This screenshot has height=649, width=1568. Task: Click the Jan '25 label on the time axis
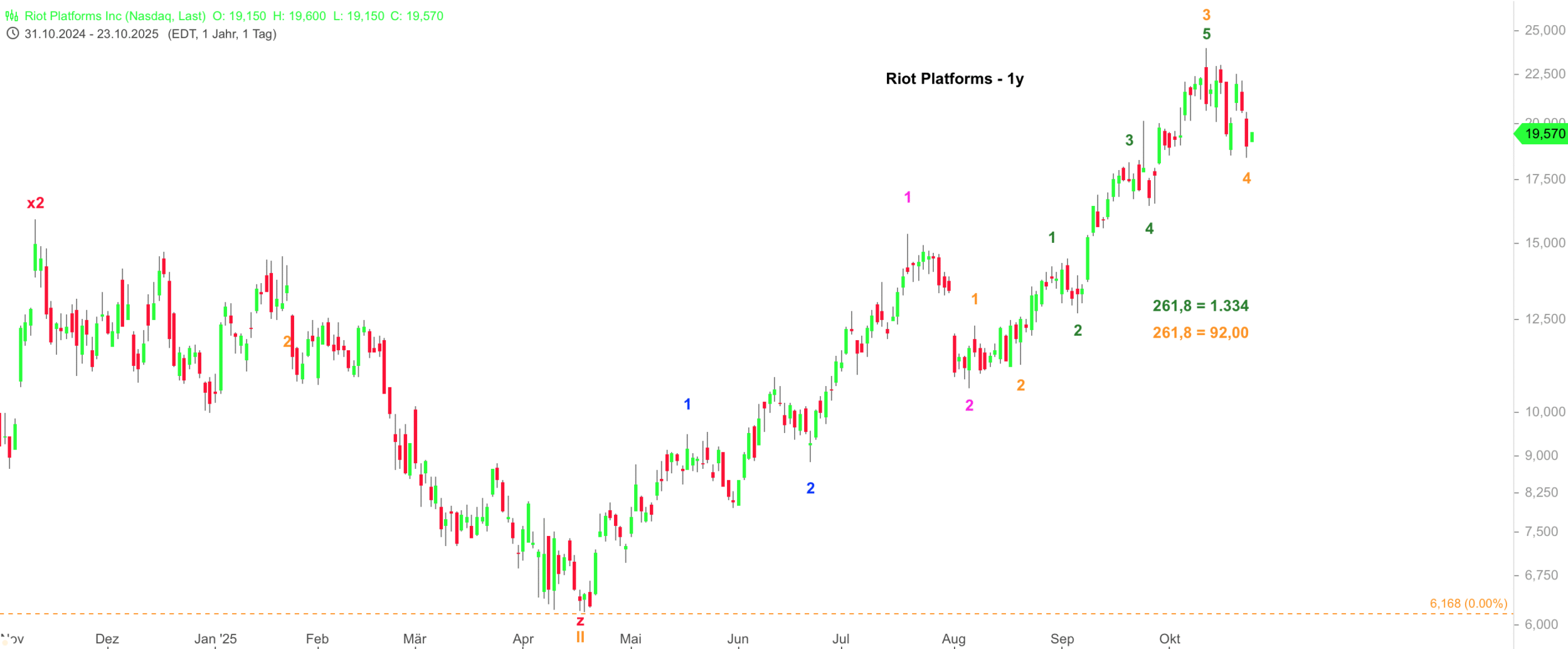pyautogui.click(x=215, y=638)
